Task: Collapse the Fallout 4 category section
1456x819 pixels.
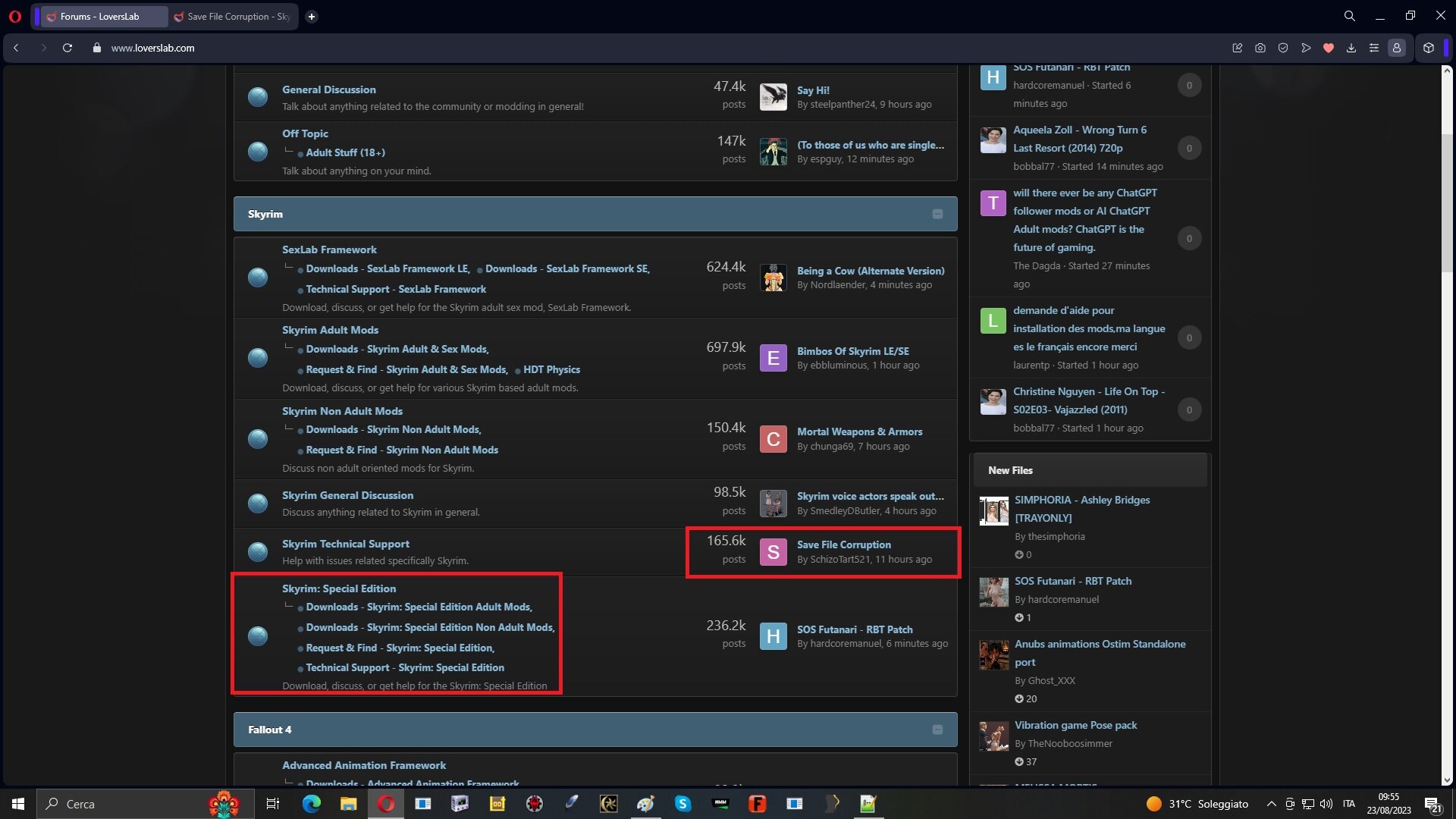Action: pyautogui.click(x=937, y=730)
